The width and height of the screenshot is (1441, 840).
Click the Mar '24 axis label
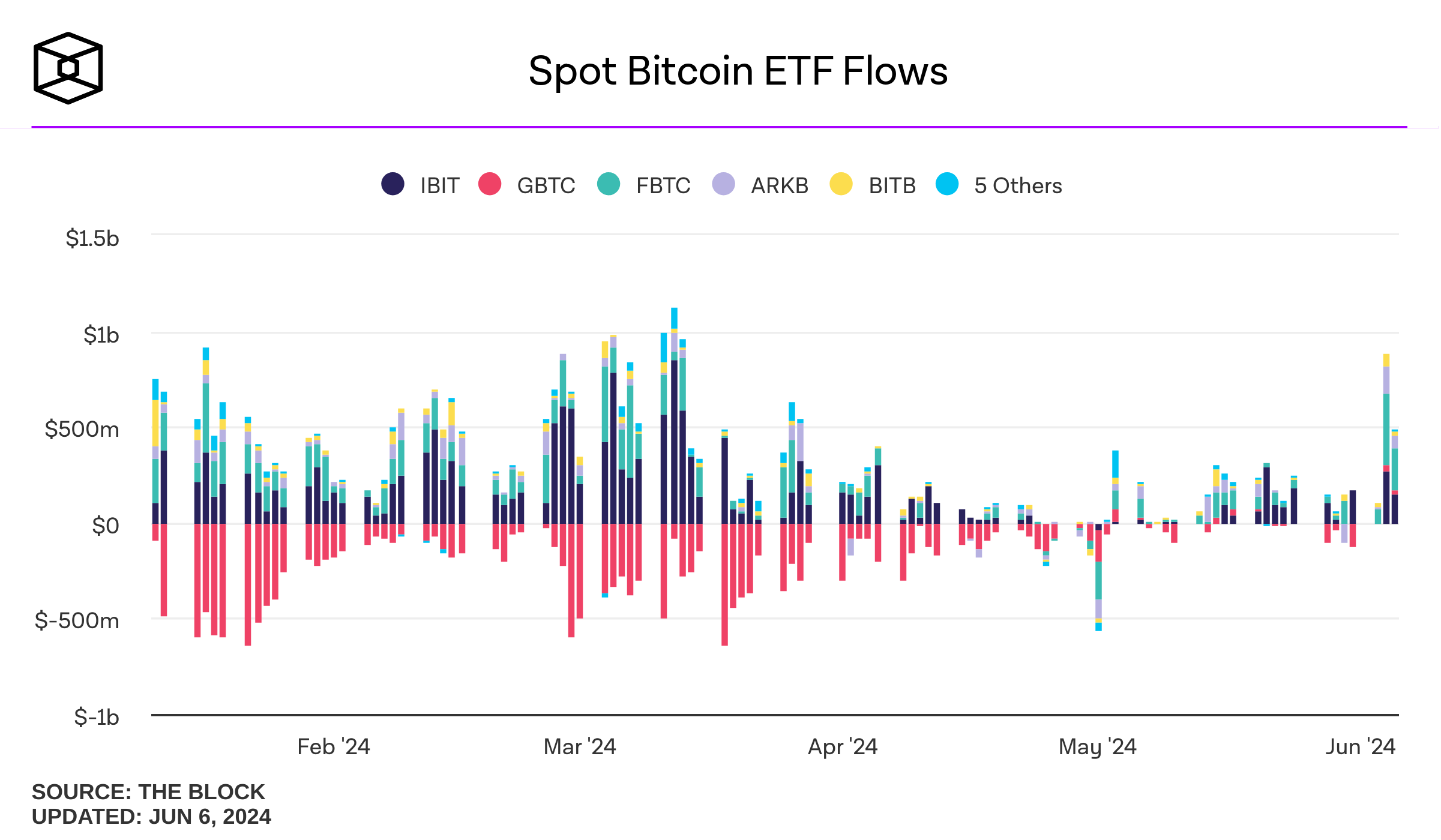click(x=580, y=747)
